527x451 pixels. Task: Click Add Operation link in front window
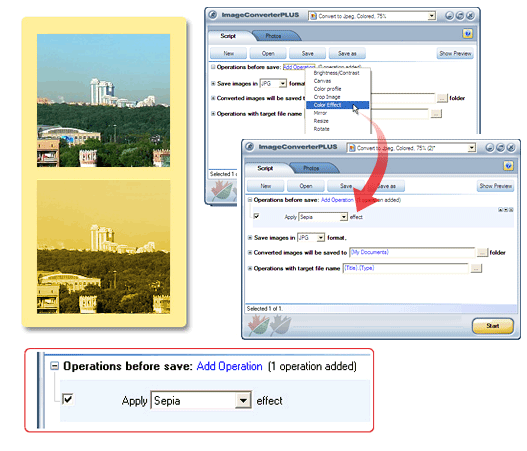point(337,200)
